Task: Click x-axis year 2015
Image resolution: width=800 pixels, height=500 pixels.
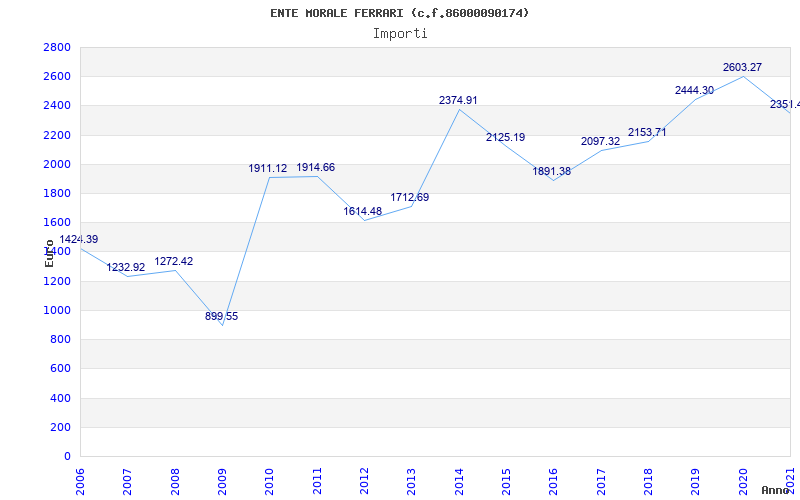Action: [x=506, y=481]
